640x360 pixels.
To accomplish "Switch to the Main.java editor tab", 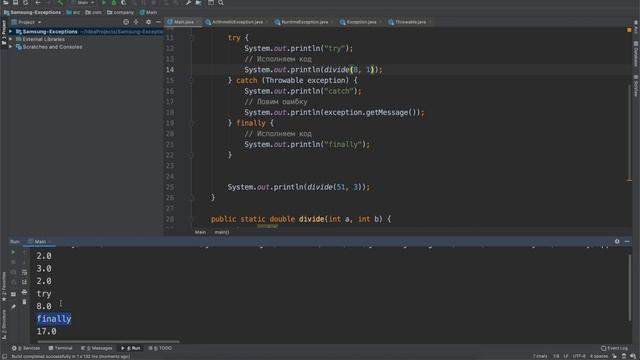I will pos(183,22).
